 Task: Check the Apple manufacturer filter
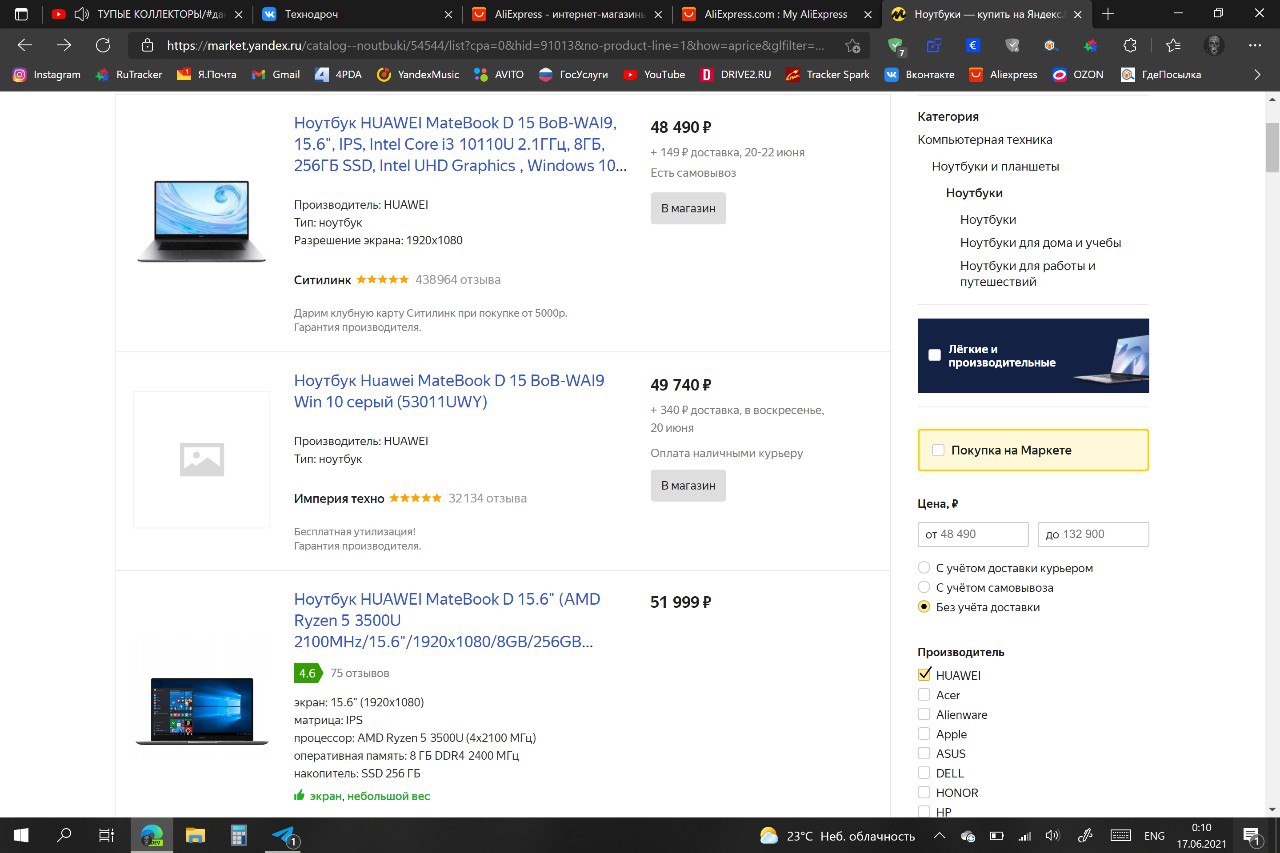tap(924, 734)
